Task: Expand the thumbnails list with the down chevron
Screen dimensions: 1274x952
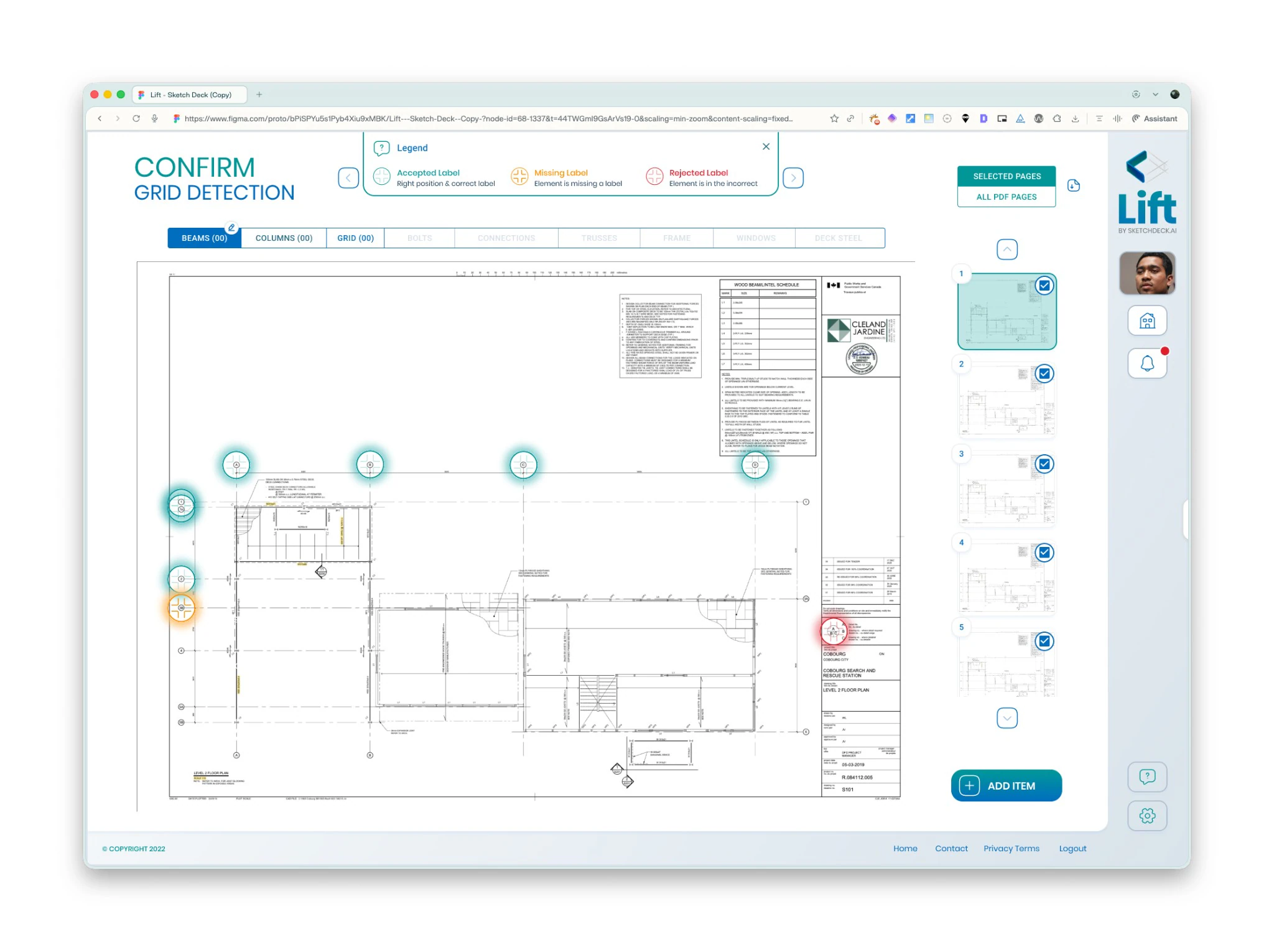Action: click(x=1007, y=718)
